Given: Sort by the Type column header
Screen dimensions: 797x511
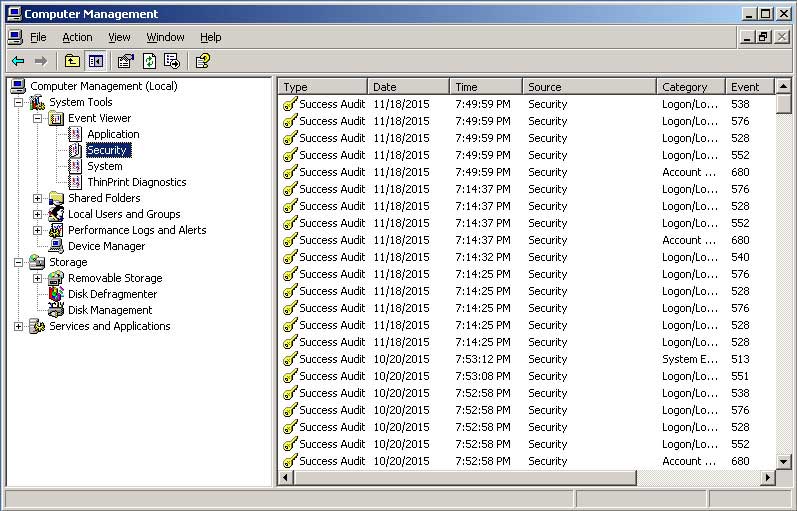Looking at the screenshot, I should coord(323,86).
